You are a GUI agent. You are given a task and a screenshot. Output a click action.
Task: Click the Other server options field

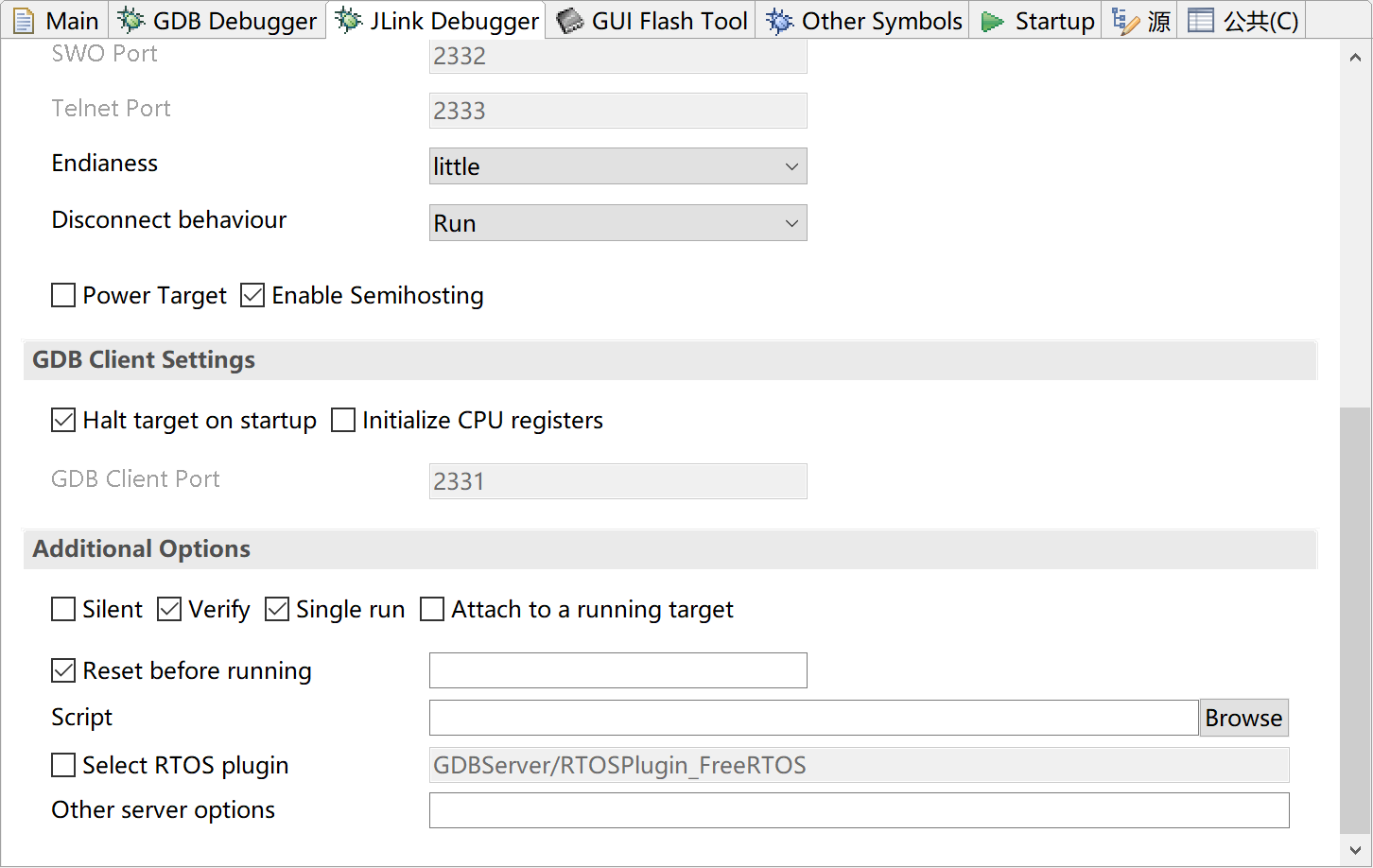coord(859,810)
